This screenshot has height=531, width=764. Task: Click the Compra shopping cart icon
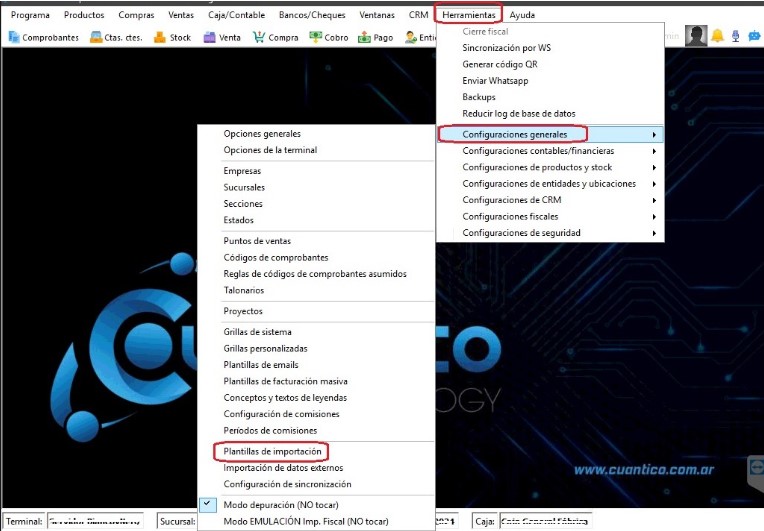[276, 37]
